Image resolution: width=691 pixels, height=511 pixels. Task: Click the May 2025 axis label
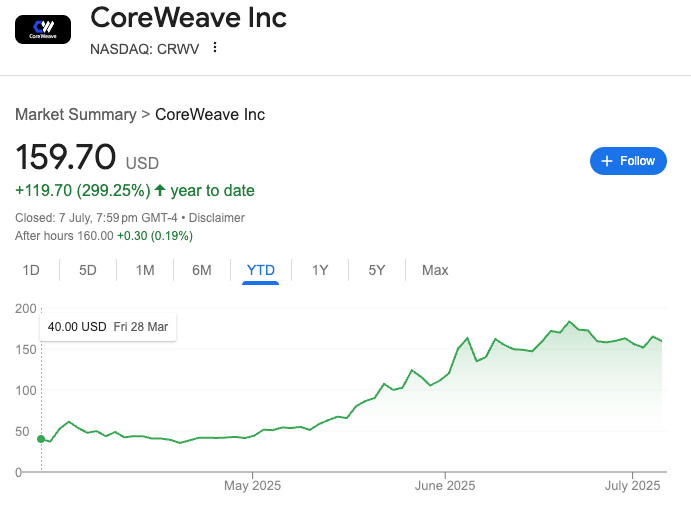252,486
